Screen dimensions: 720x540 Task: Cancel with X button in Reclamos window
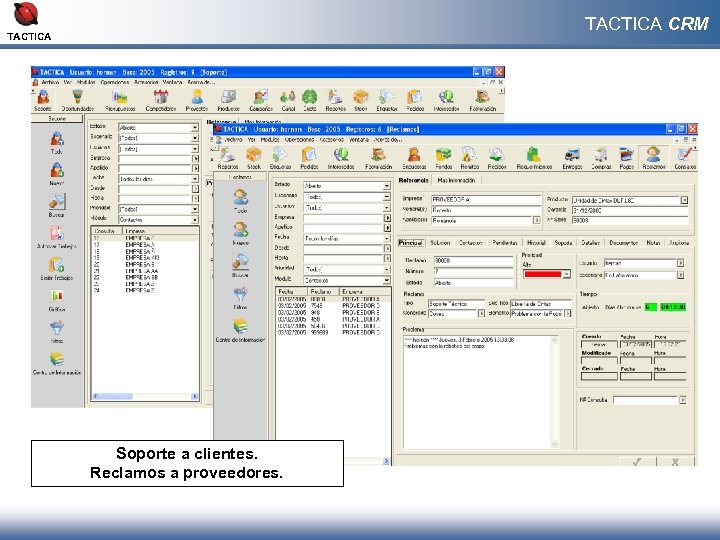(675, 462)
